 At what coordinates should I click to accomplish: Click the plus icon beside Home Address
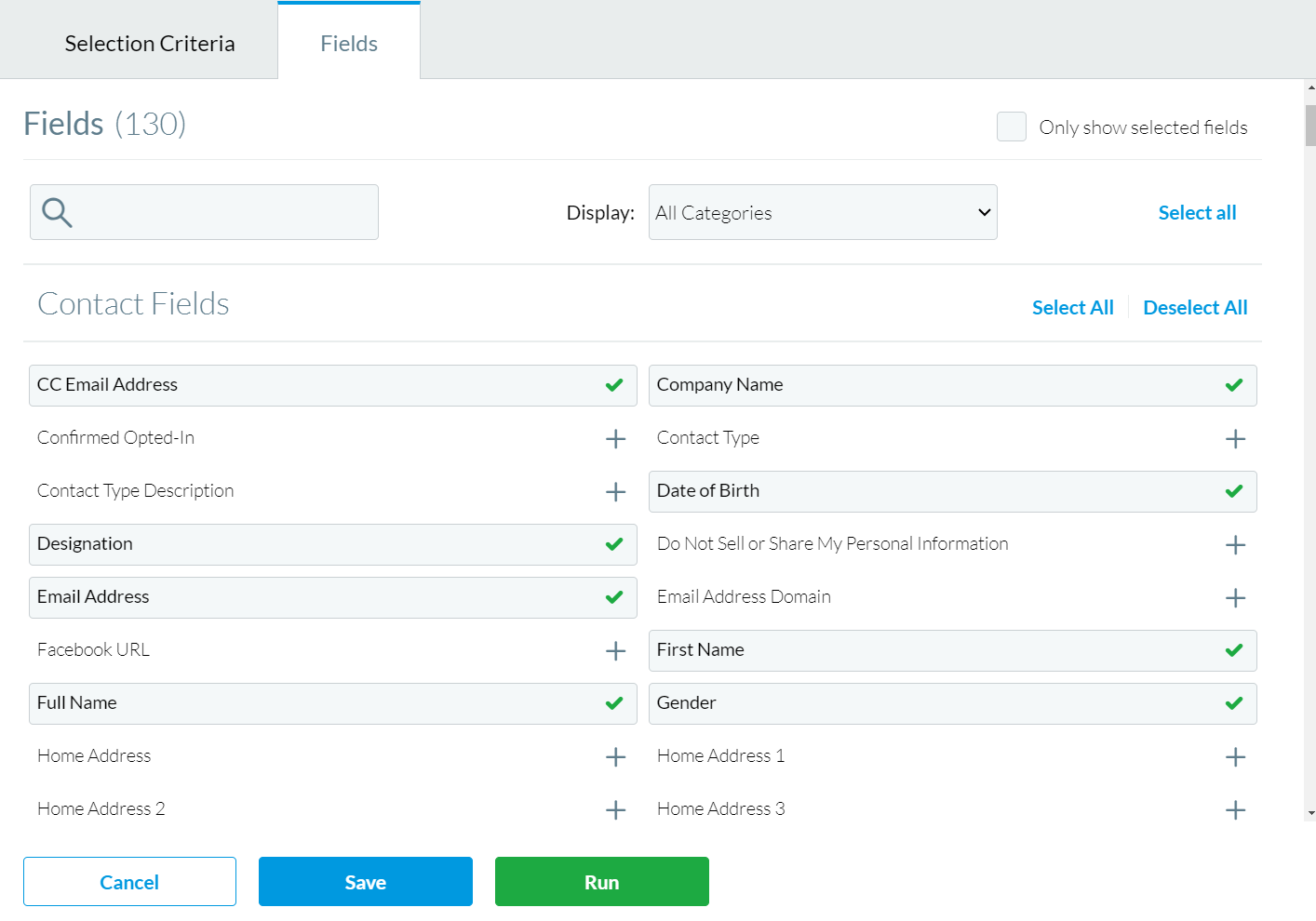pos(615,756)
